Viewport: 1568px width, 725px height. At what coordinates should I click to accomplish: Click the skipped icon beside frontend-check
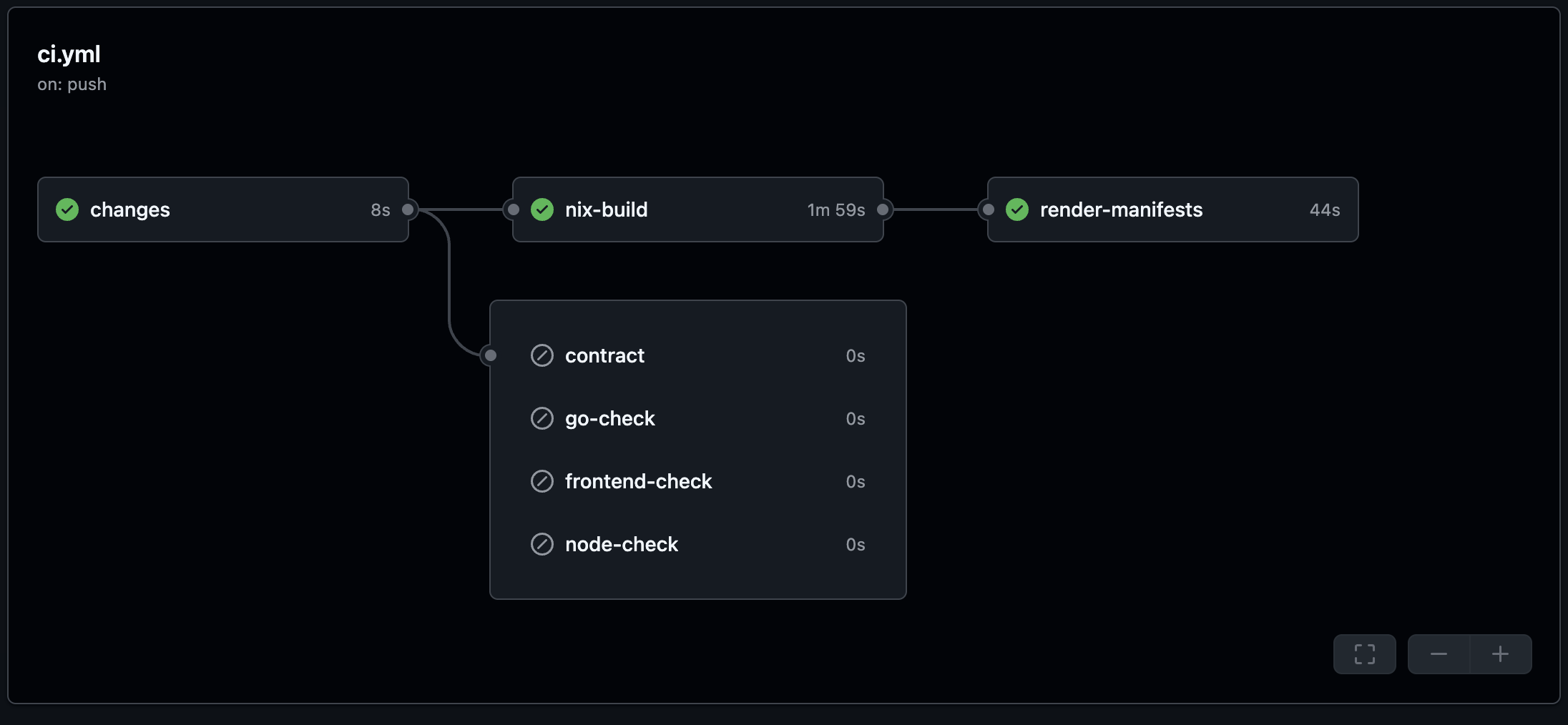pyautogui.click(x=542, y=481)
